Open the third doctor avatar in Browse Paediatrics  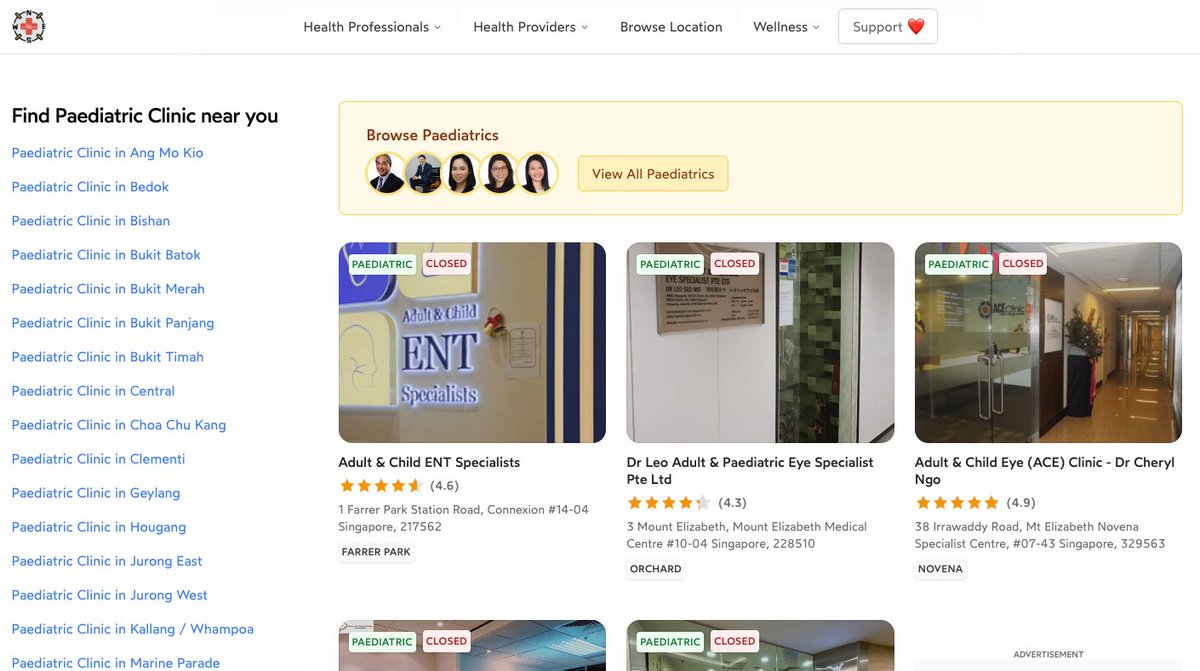pyautogui.click(x=462, y=173)
